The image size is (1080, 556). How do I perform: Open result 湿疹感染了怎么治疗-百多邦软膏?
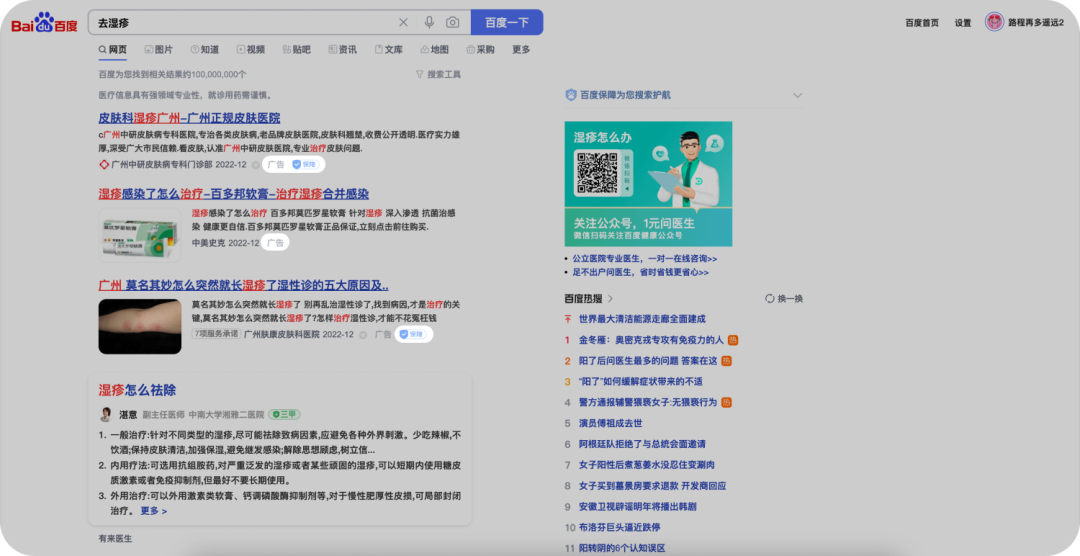233,194
